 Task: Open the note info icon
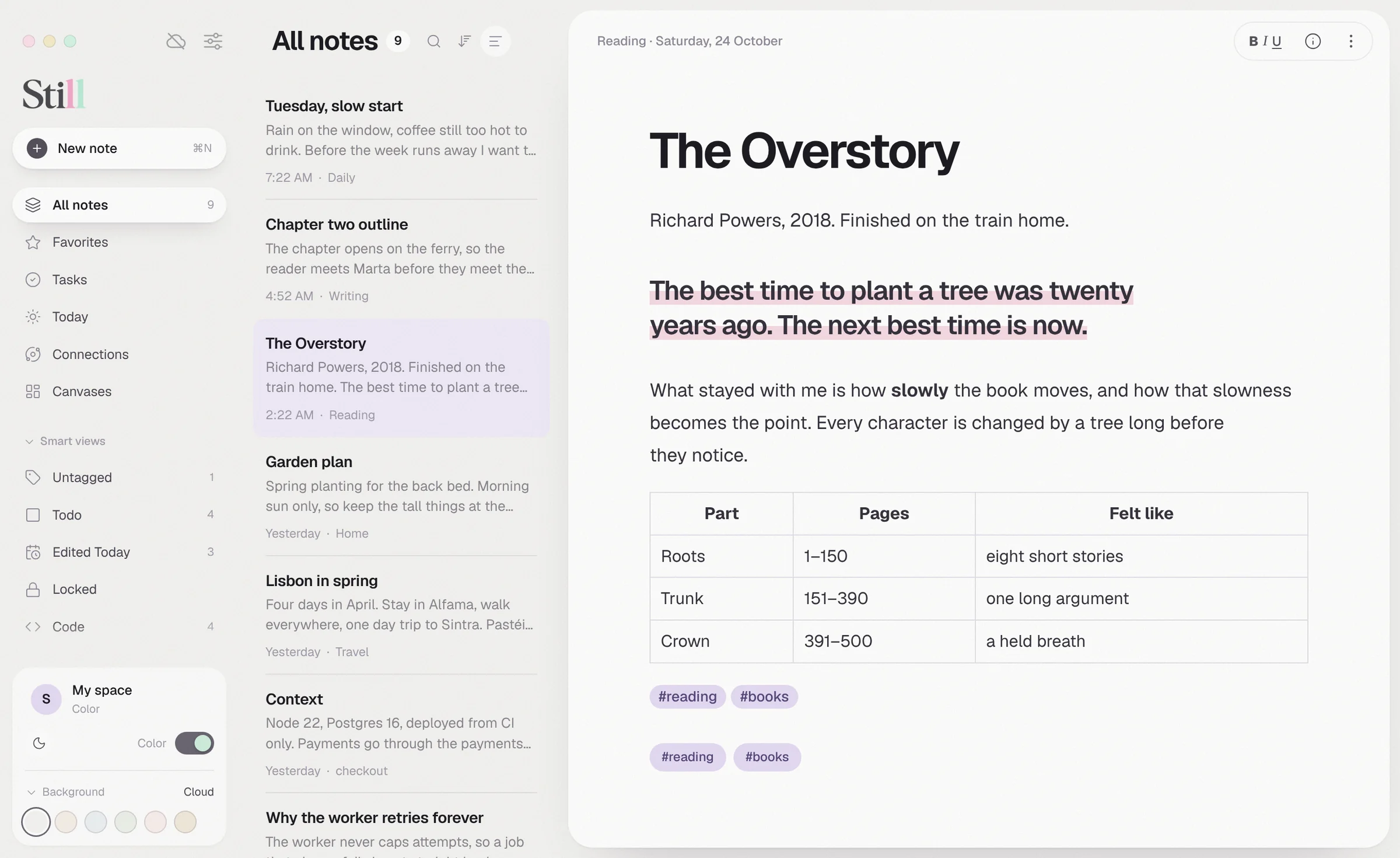click(x=1312, y=41)
